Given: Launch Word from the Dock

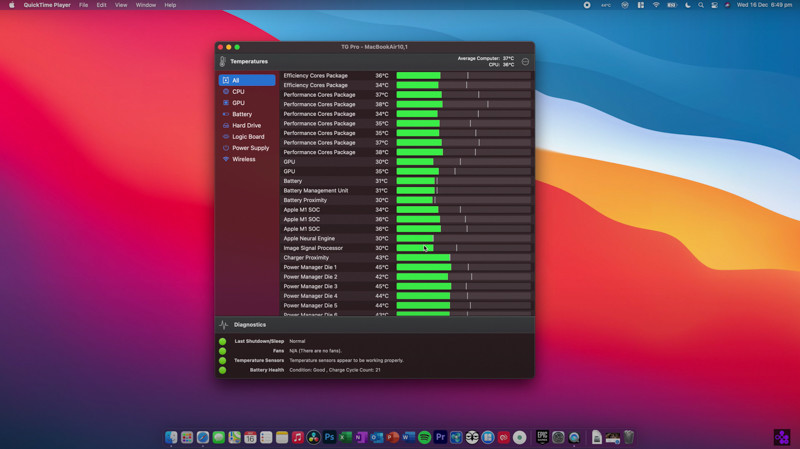Looking at the screenshot, I should click(408, 437).
